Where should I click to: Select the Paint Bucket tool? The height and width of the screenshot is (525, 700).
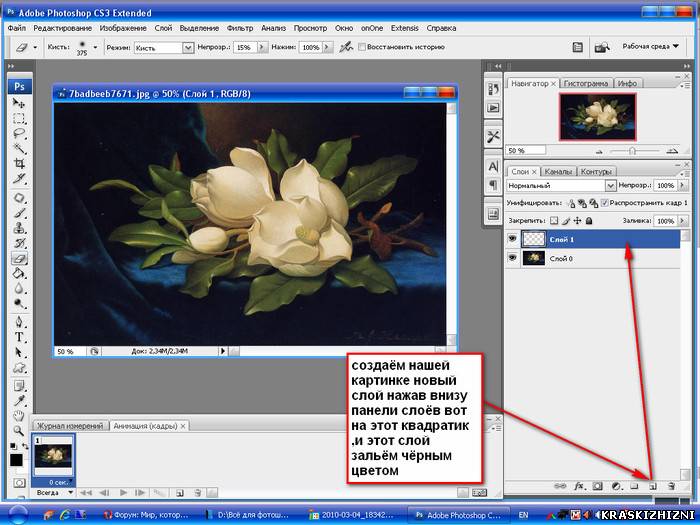(19, 273)
